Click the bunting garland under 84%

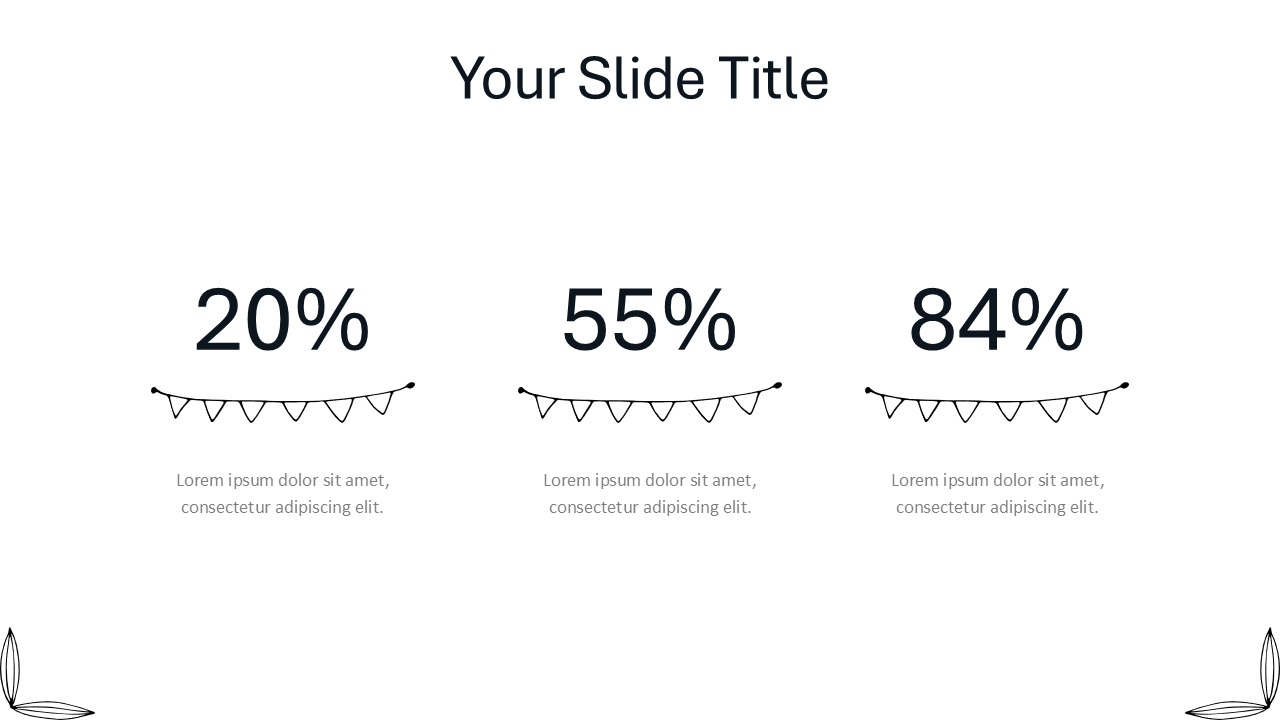click(996, 402)
